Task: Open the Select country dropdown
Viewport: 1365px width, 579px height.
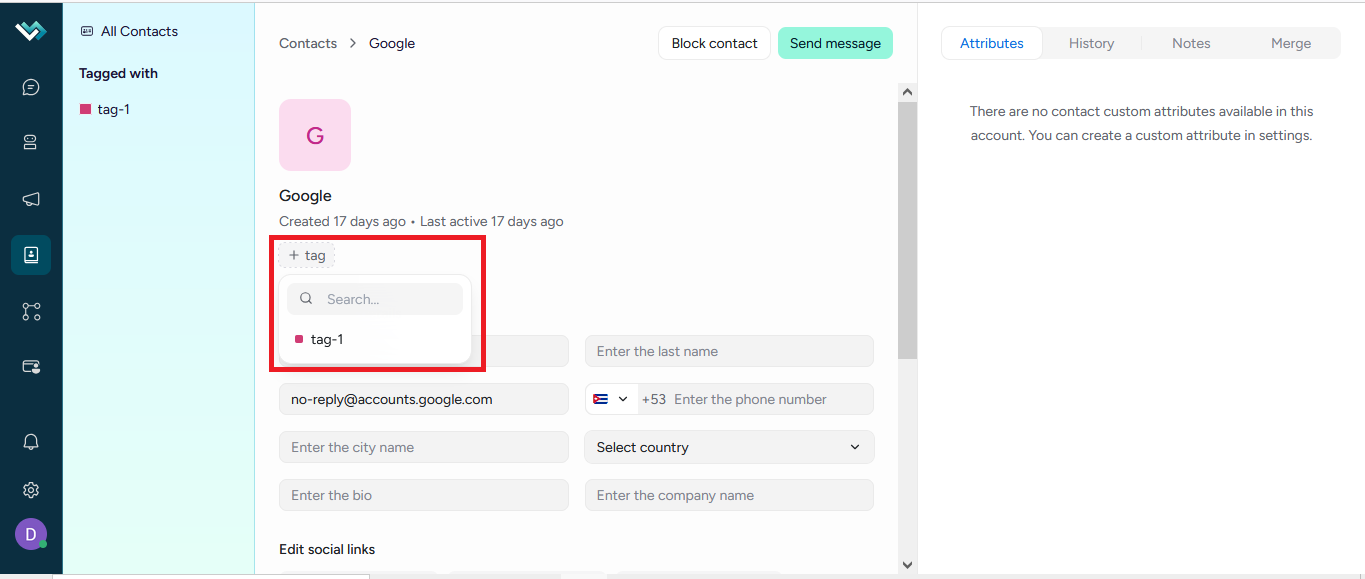Action: [x=729, y=447]
